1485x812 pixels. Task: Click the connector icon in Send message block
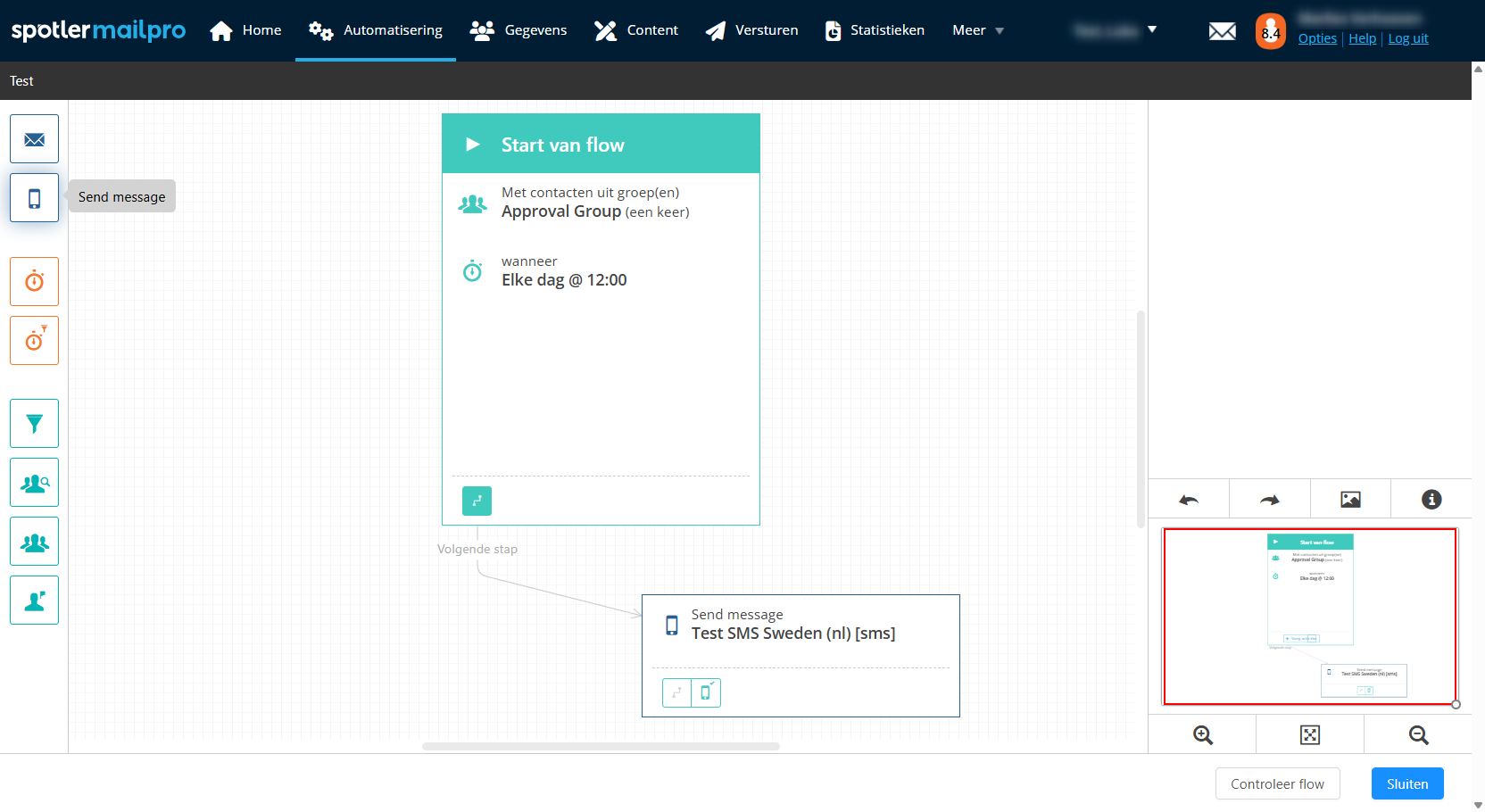[676, 692]
